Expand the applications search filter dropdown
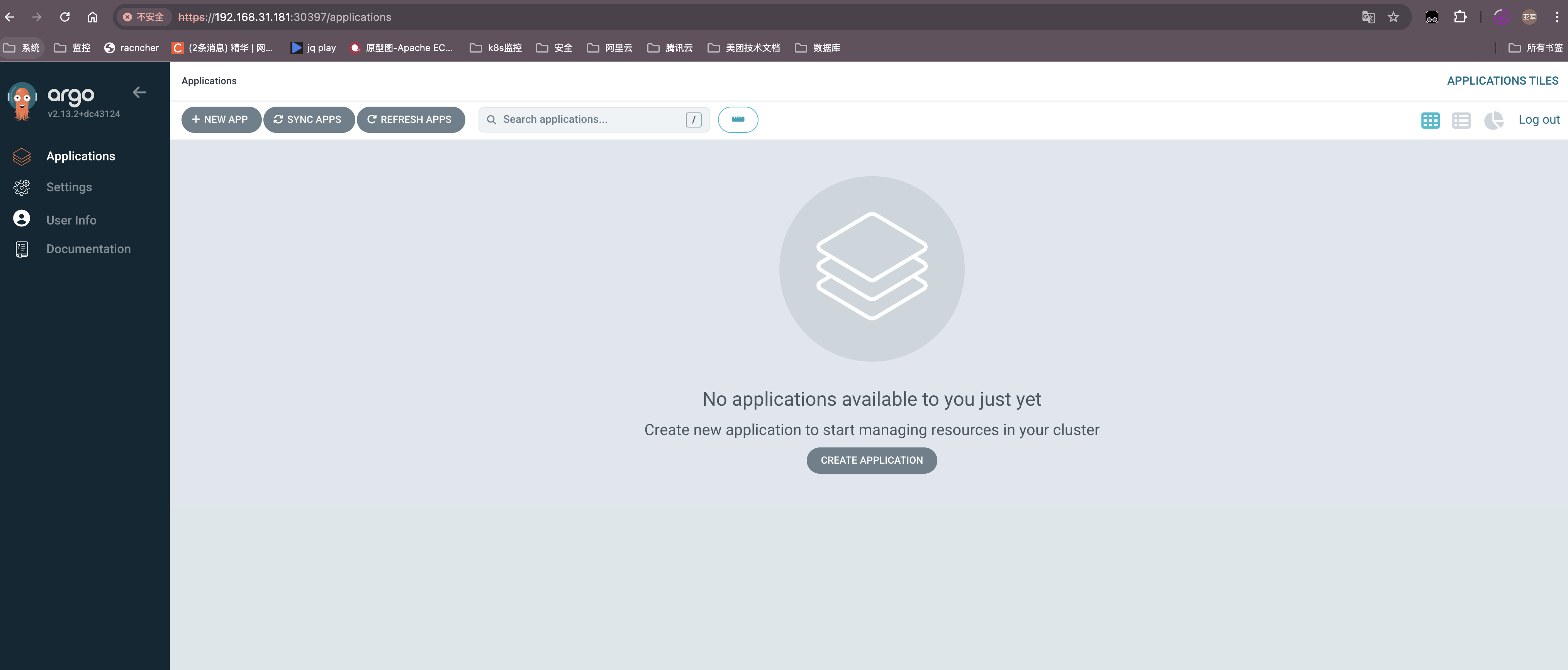Screen dimensions: 1568x670 738,119
